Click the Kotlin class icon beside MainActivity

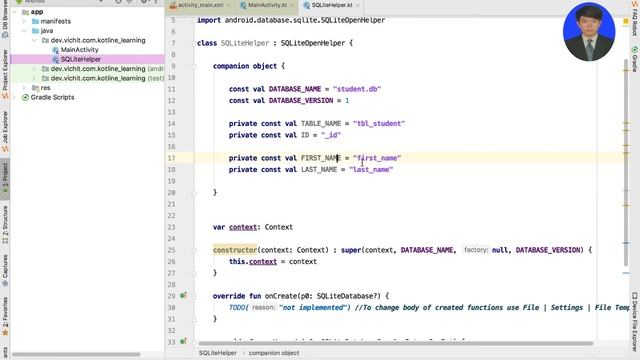tap(56, 50)
